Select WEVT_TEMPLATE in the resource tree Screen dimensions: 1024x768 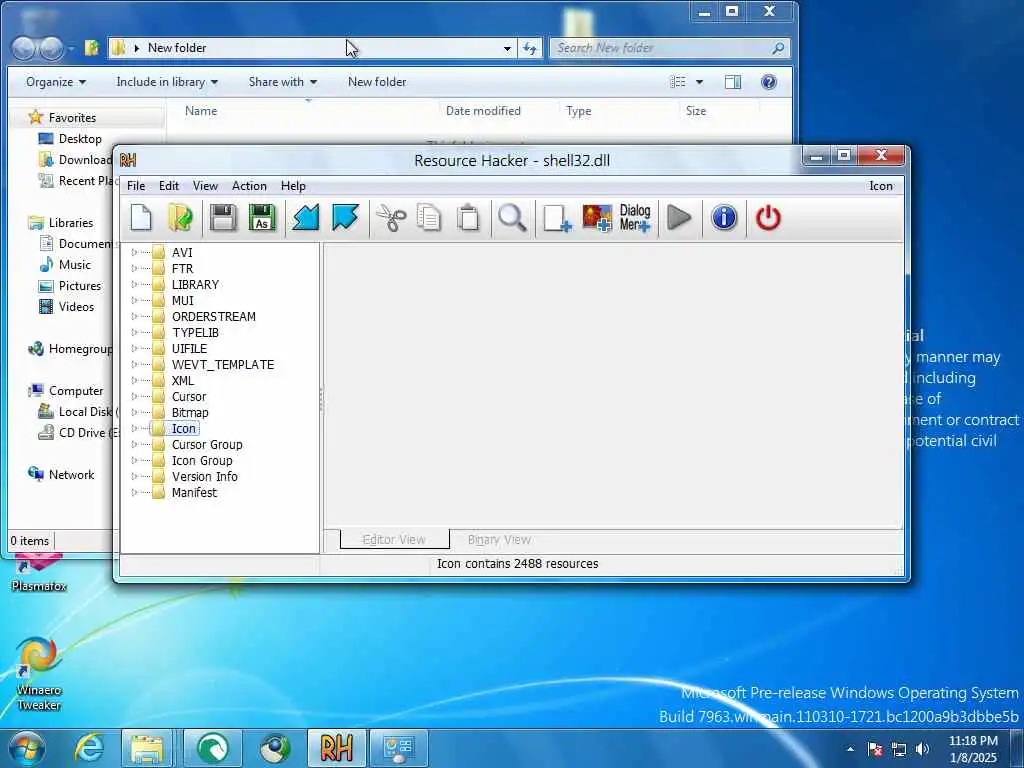click(x=223, y=364)
